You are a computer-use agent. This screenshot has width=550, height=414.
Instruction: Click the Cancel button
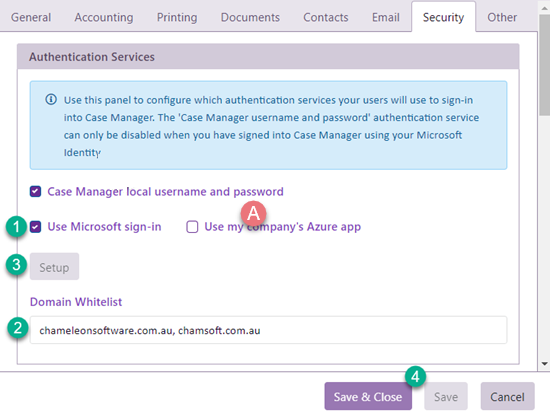[x=507, y=396]
